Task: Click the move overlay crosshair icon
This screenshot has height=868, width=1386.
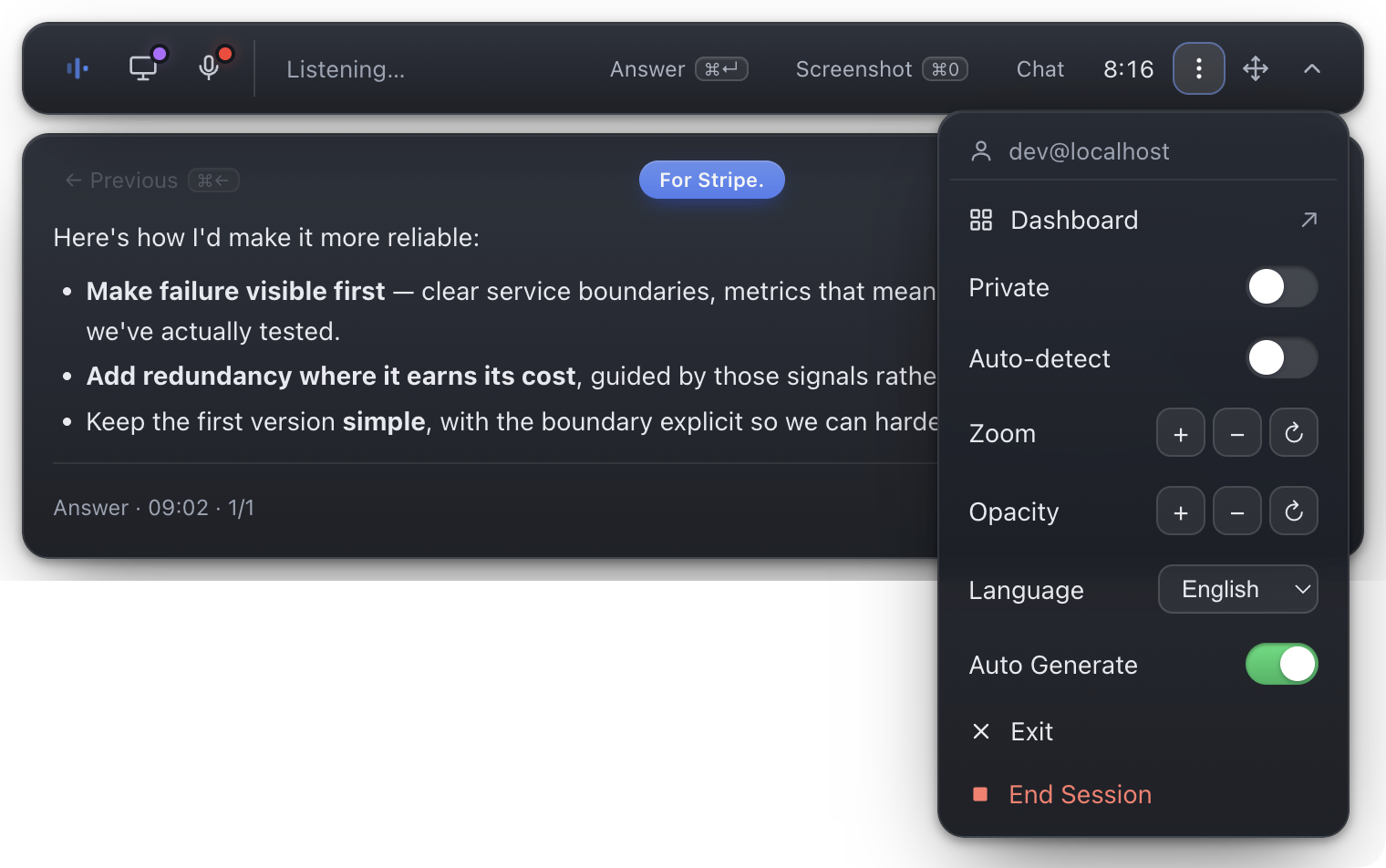Action: point(1256,68)
